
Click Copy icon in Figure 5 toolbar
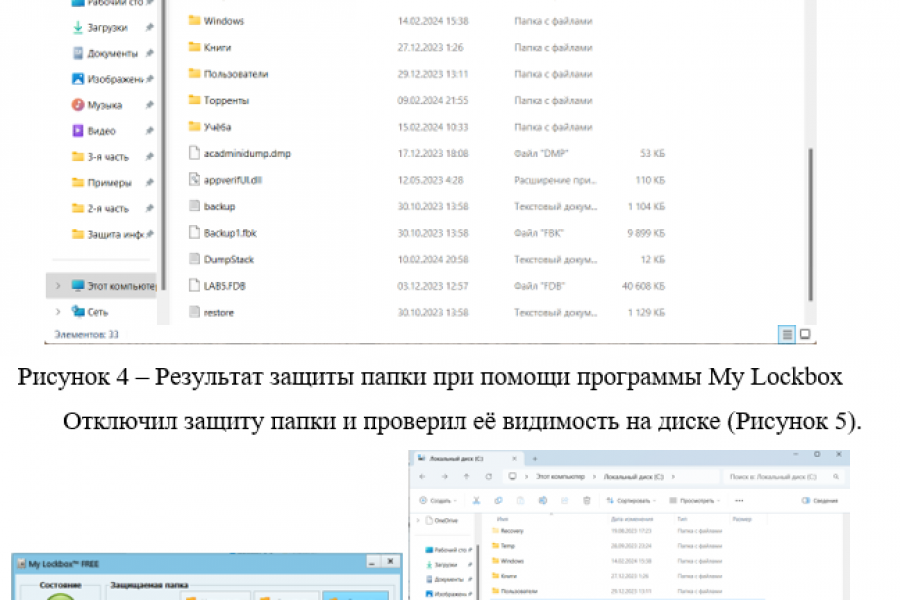[x=498, y=501]
